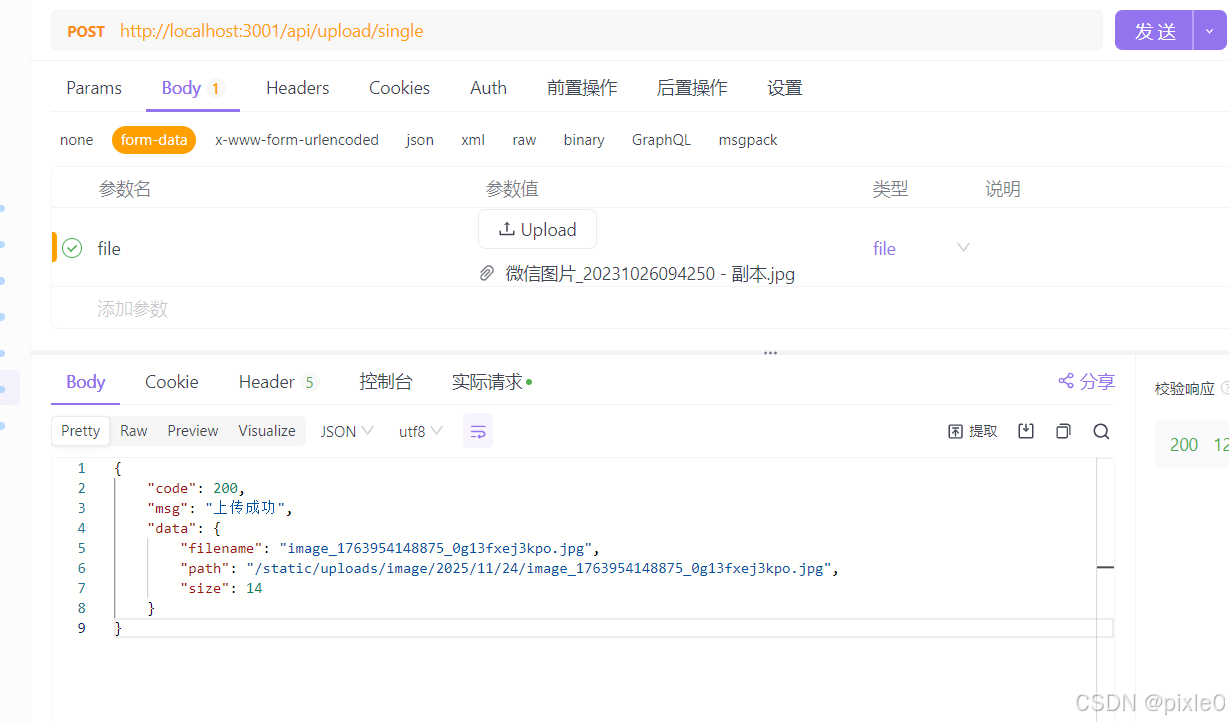
Task: Click the 提取 extract button
Action: pos(973,431)
